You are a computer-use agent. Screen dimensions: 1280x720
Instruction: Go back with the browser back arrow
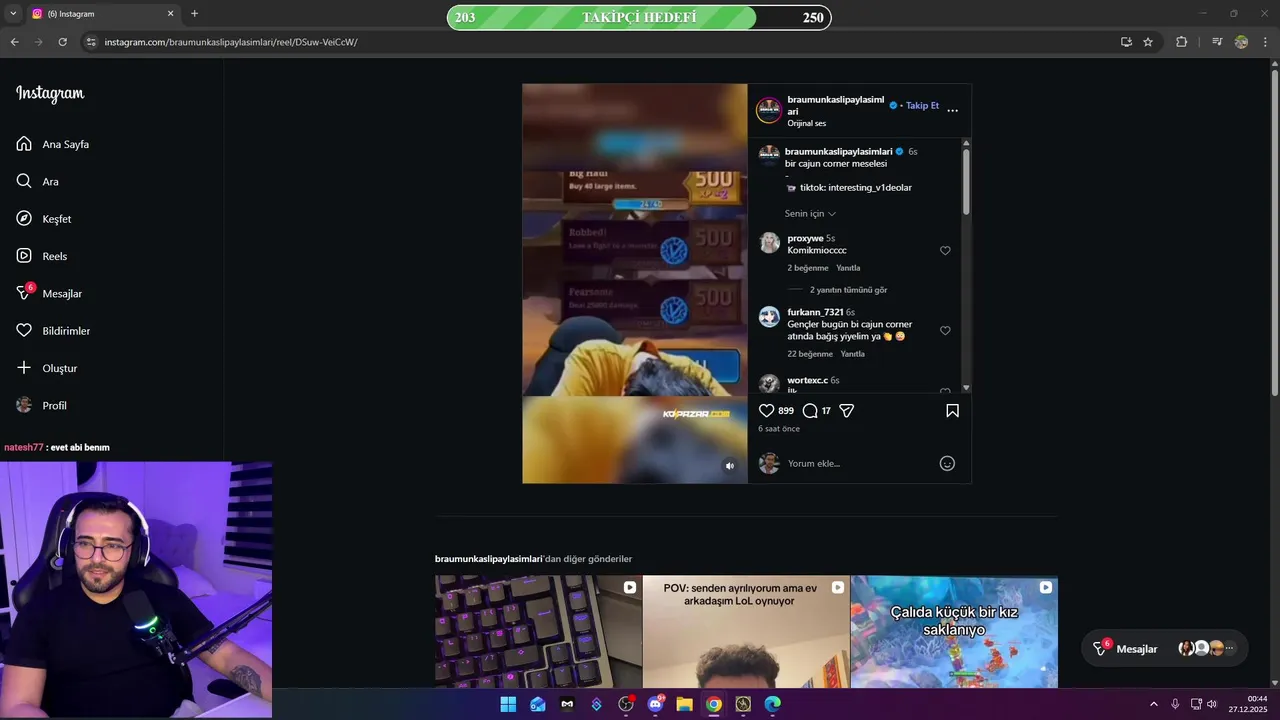[x=14, y=42]
